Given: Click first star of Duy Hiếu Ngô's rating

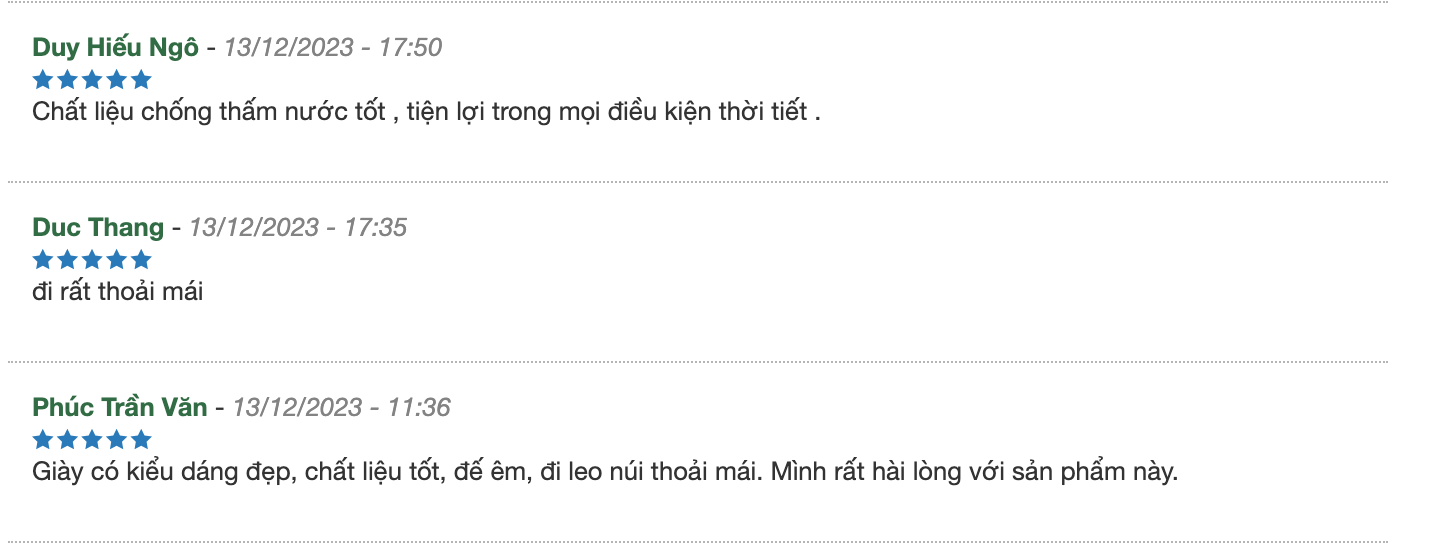Looking at the screenshot, I should pyautogui.click(x=43, y=80).
